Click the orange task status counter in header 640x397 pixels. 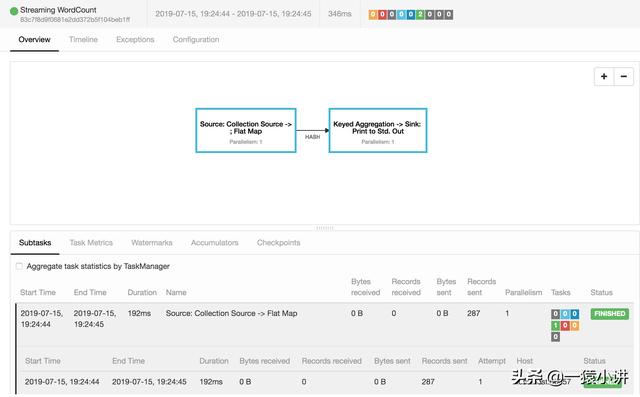pos(373,14)
